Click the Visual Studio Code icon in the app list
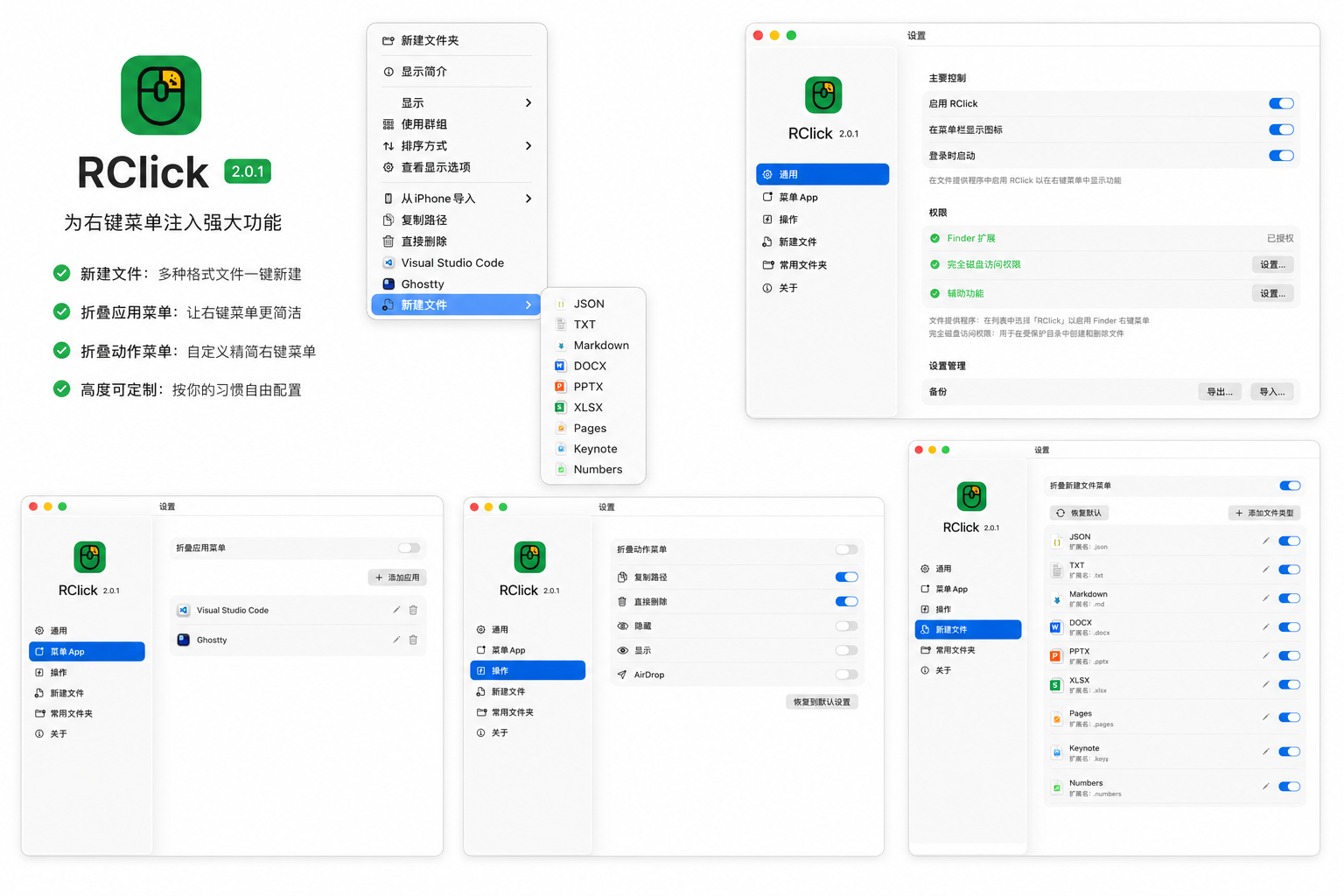This screenshot has height=896, width=1344. pyautogui.click(x=184, y=610)
